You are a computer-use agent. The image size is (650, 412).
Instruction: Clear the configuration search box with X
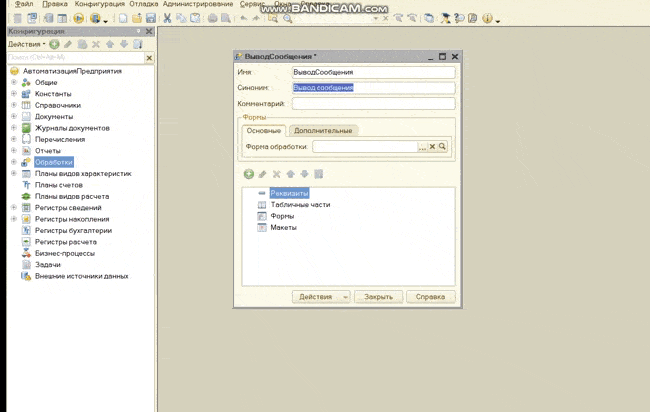(x=149, y=58)
